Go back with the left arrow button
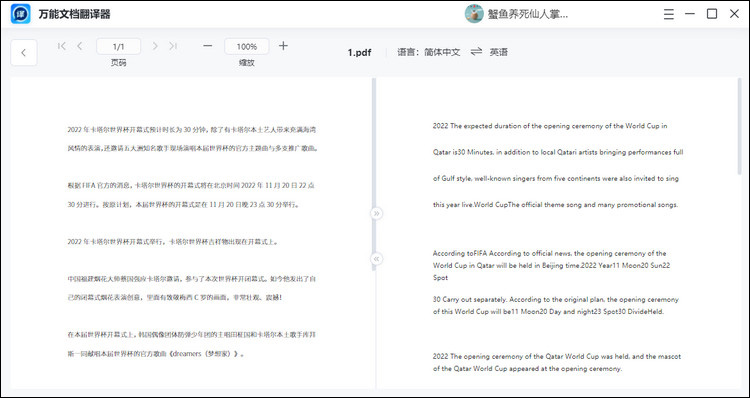Viewport: 750px width, 398px height. (x=23, y=53)
